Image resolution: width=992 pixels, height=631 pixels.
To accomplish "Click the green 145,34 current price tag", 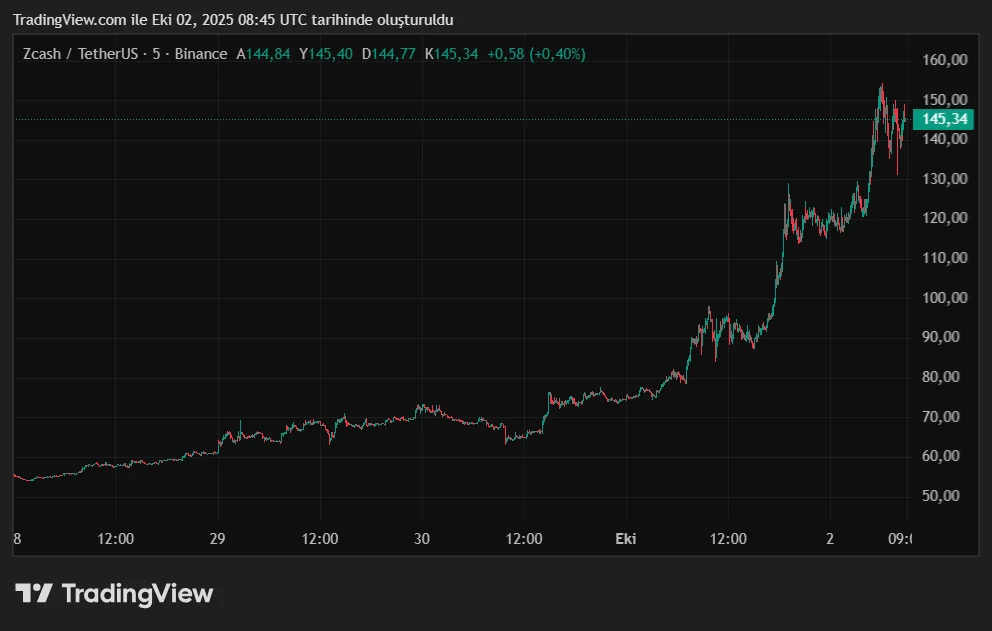I will click(x=944, y=119).
